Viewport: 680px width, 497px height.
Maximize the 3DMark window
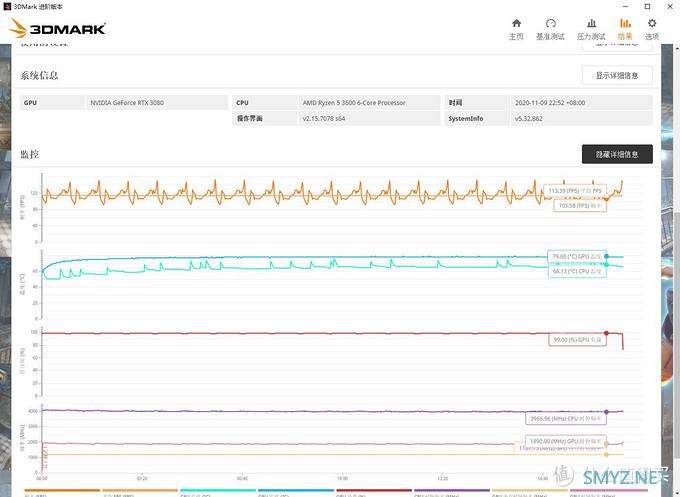[x=647, y=7]
